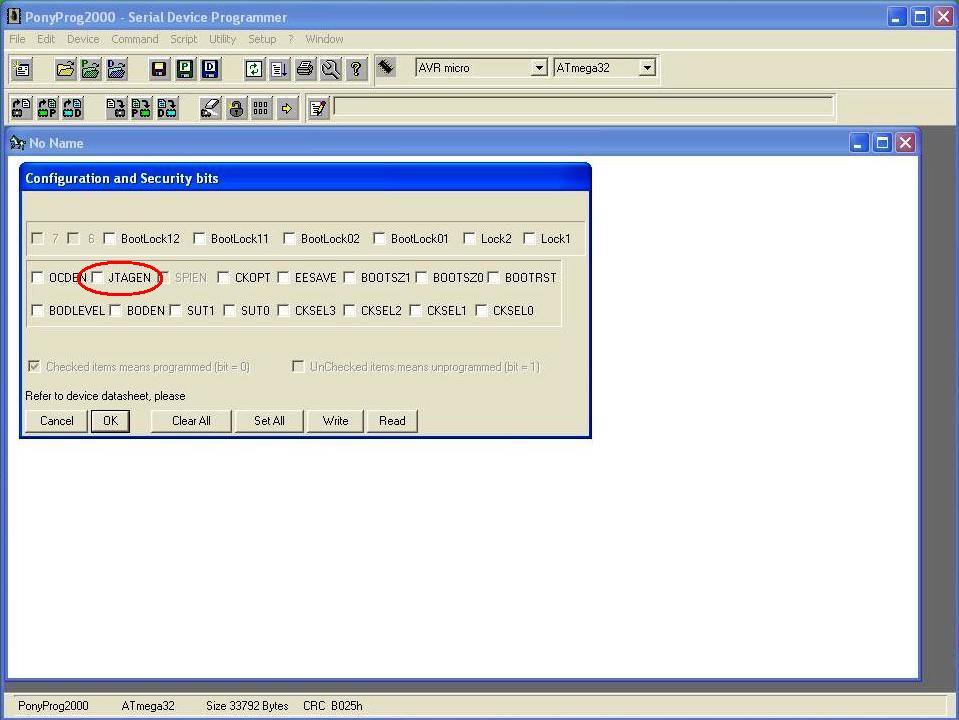Enable the JTAGEN fuse checkbox
This screenshot has height=720, width=959.
point(98,277)
